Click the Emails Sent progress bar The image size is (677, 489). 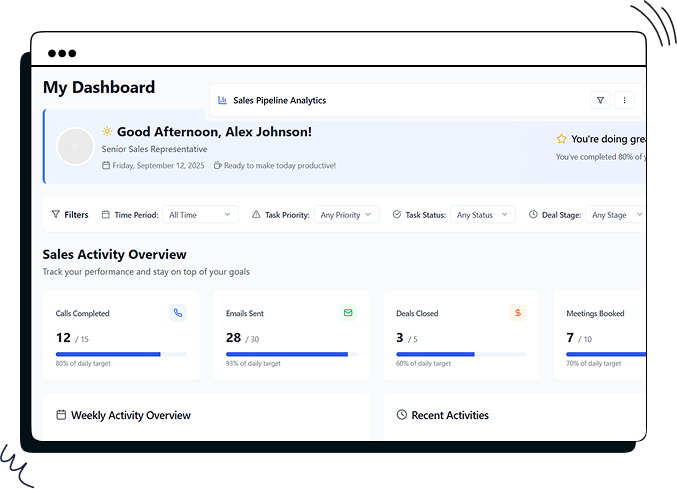coord(291,354)
